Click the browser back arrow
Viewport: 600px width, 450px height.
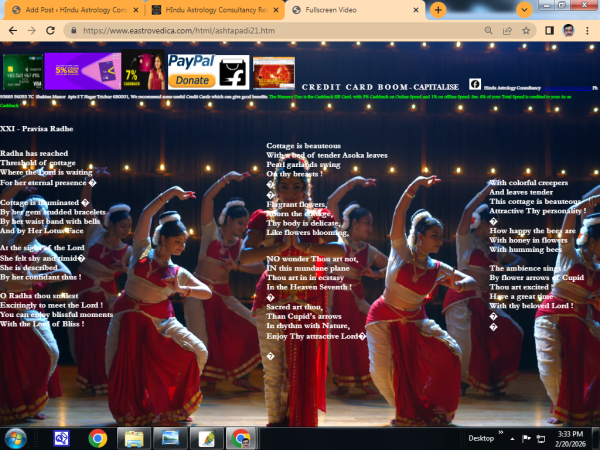point(10,30)
